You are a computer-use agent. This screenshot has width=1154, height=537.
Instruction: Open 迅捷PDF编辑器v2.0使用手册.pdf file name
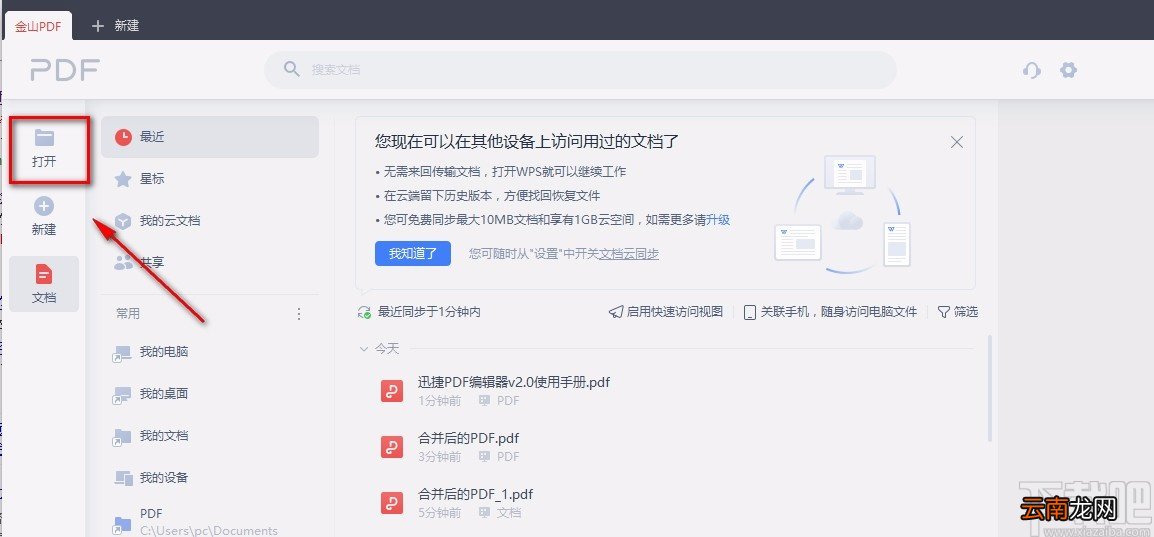(x=514, y=382)
